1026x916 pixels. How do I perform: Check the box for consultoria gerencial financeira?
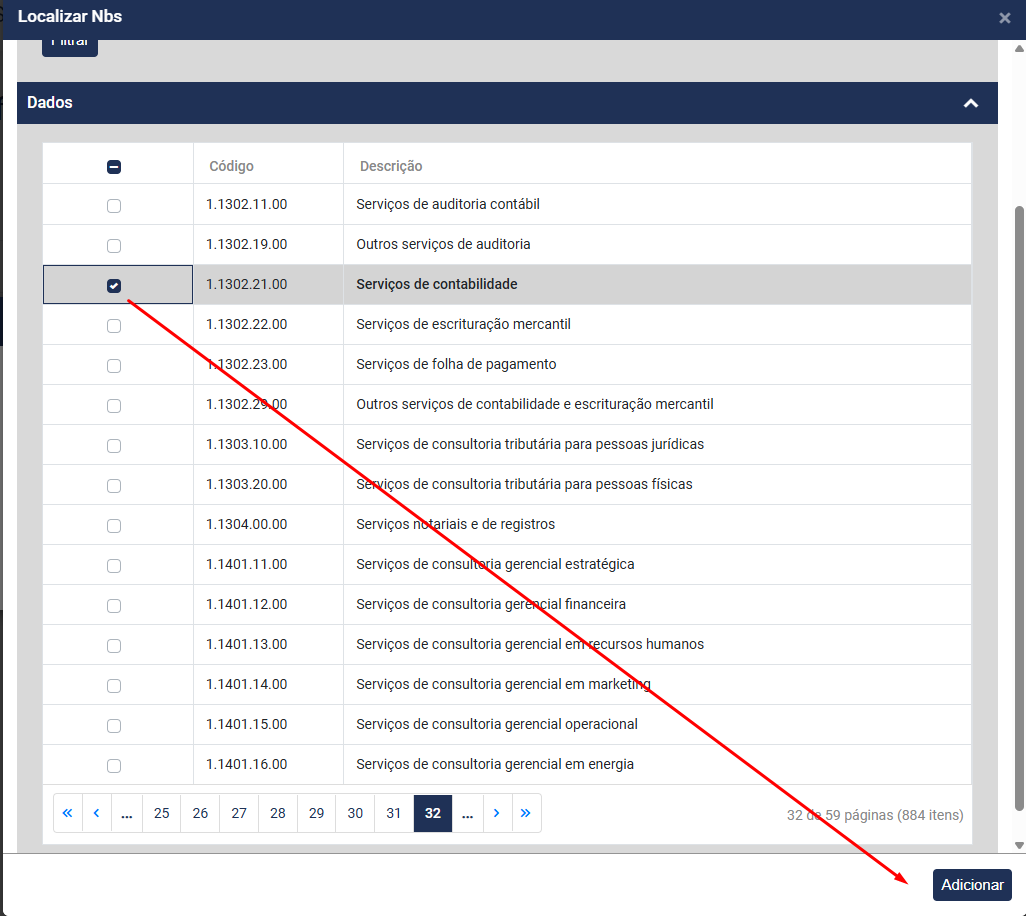coord(114,605)
